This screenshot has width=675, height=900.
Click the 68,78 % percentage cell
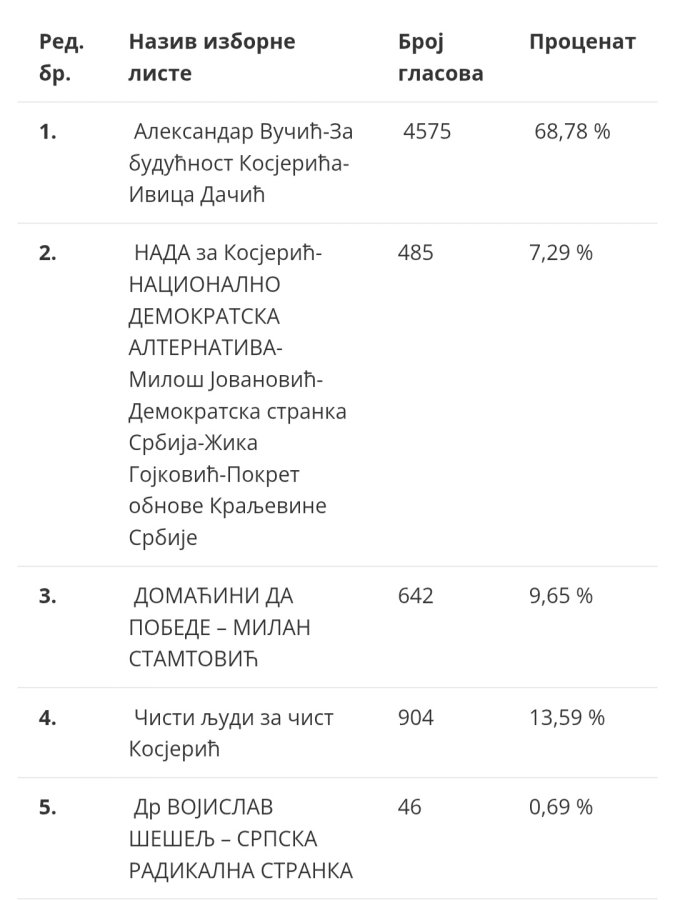572,131
